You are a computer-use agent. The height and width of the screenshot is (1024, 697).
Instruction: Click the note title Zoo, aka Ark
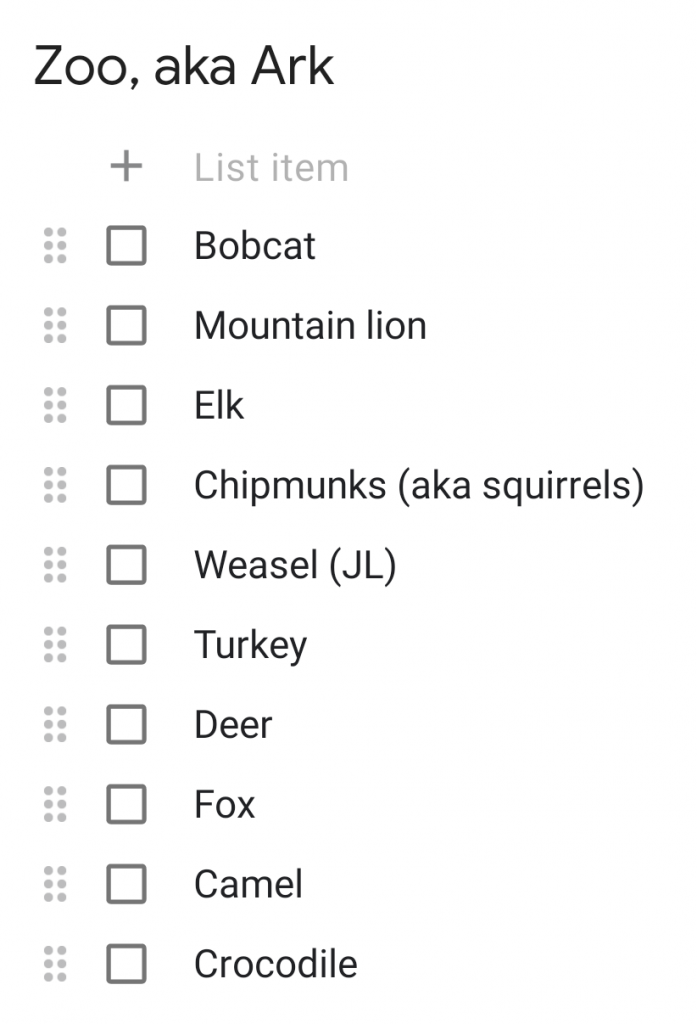click(x=184, y=67)
